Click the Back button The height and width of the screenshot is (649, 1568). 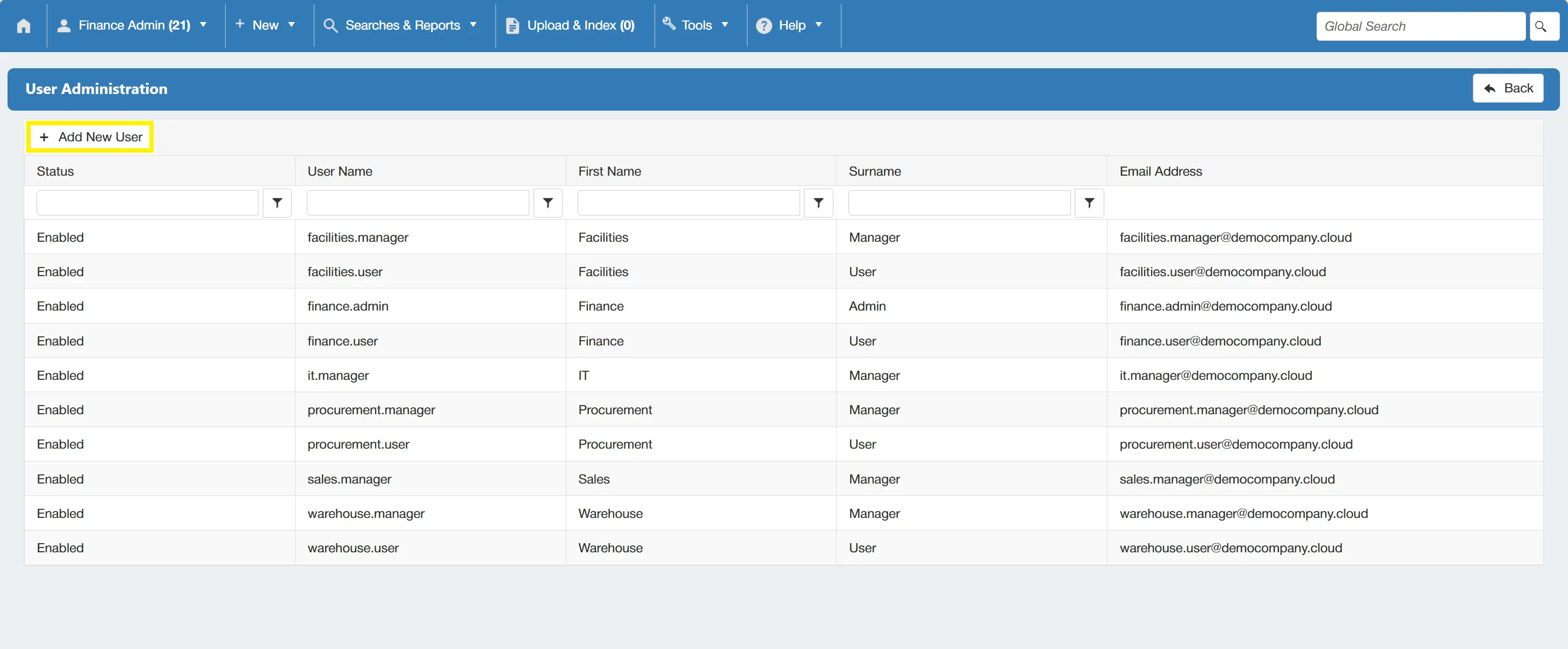point(1508,88)
